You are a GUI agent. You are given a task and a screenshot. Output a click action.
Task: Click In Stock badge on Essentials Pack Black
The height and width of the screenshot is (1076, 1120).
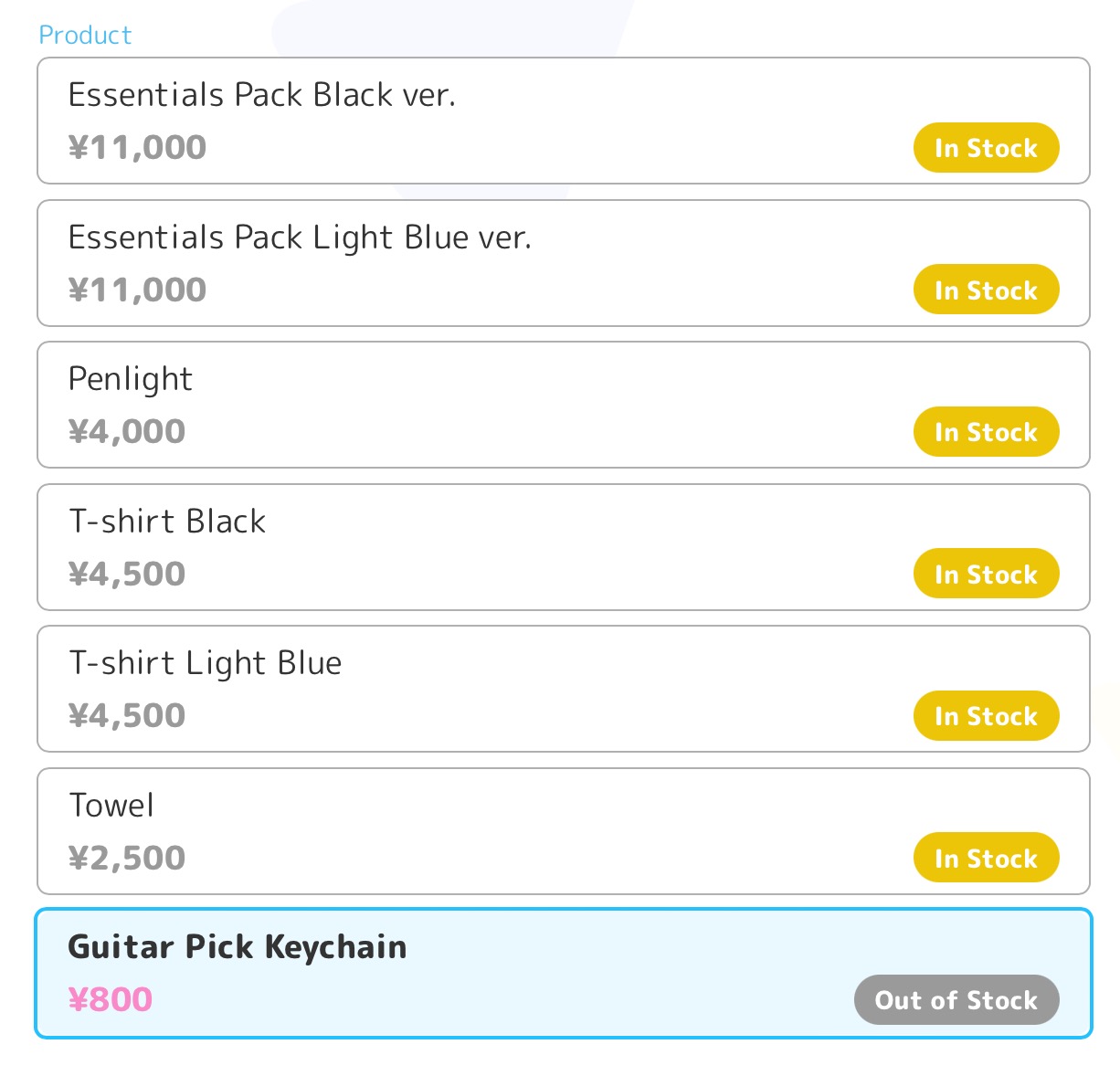[x=986, y=148]
